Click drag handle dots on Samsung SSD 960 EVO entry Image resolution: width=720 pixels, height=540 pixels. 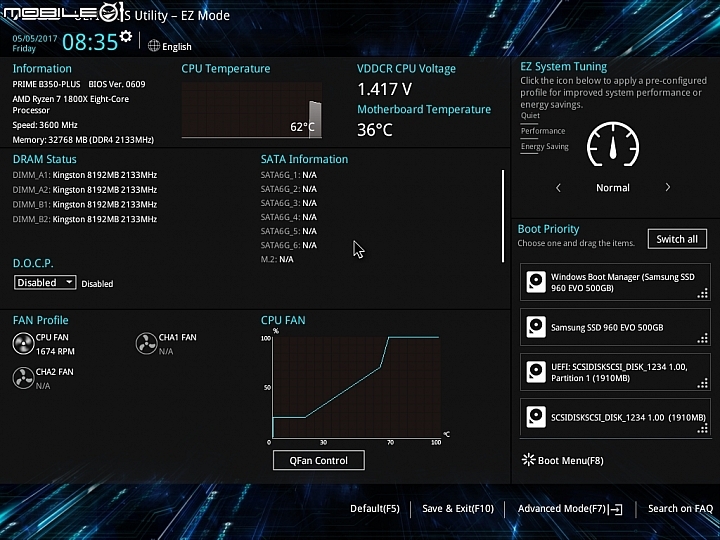pos(703,338)
